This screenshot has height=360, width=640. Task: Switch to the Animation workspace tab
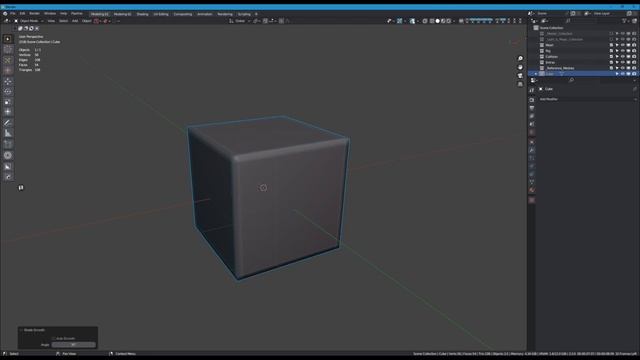coord(204,14)
